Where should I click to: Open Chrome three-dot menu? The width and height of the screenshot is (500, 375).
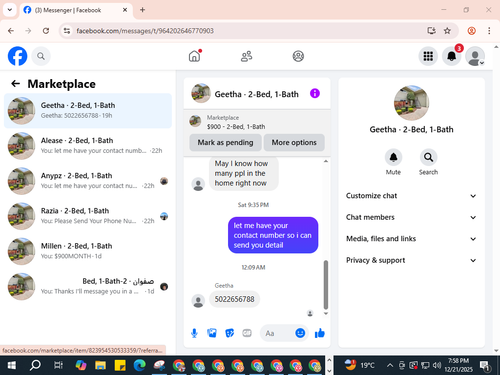489,31
